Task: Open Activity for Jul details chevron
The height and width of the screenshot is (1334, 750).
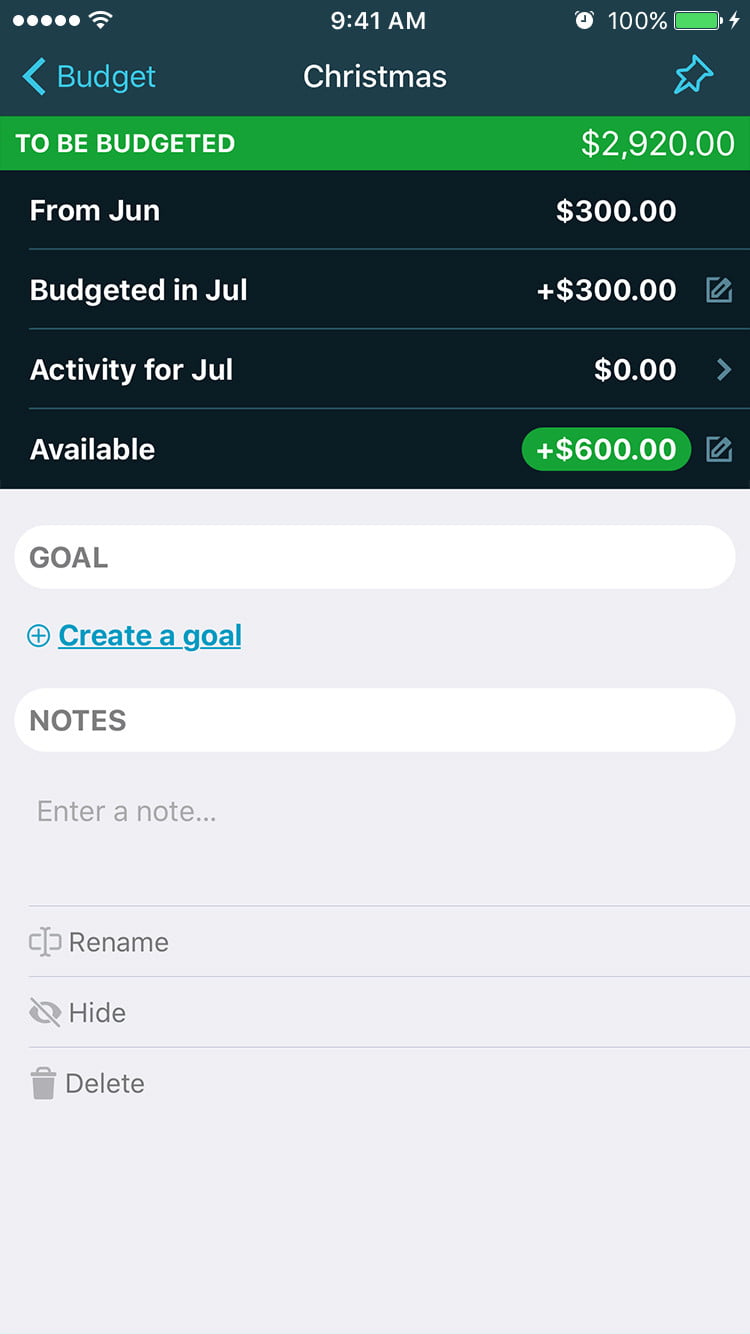Action: click(724, 370)
